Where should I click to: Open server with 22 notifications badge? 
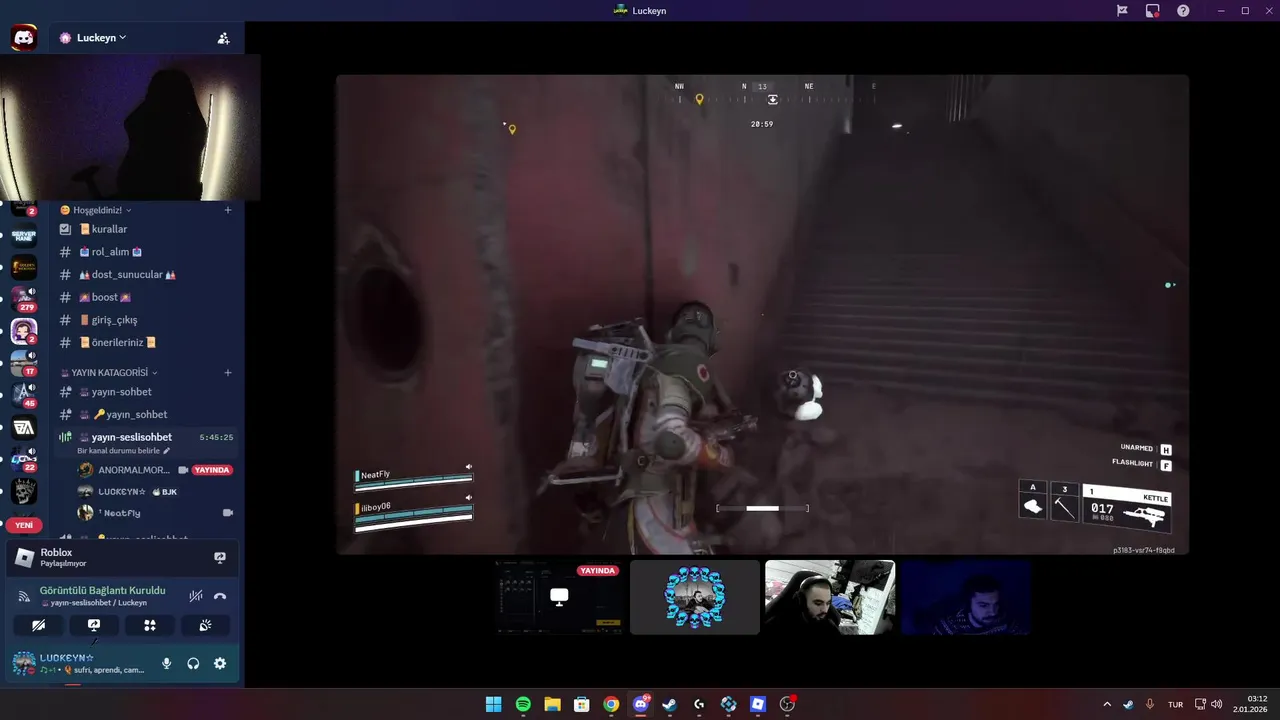tap(24, 459)
